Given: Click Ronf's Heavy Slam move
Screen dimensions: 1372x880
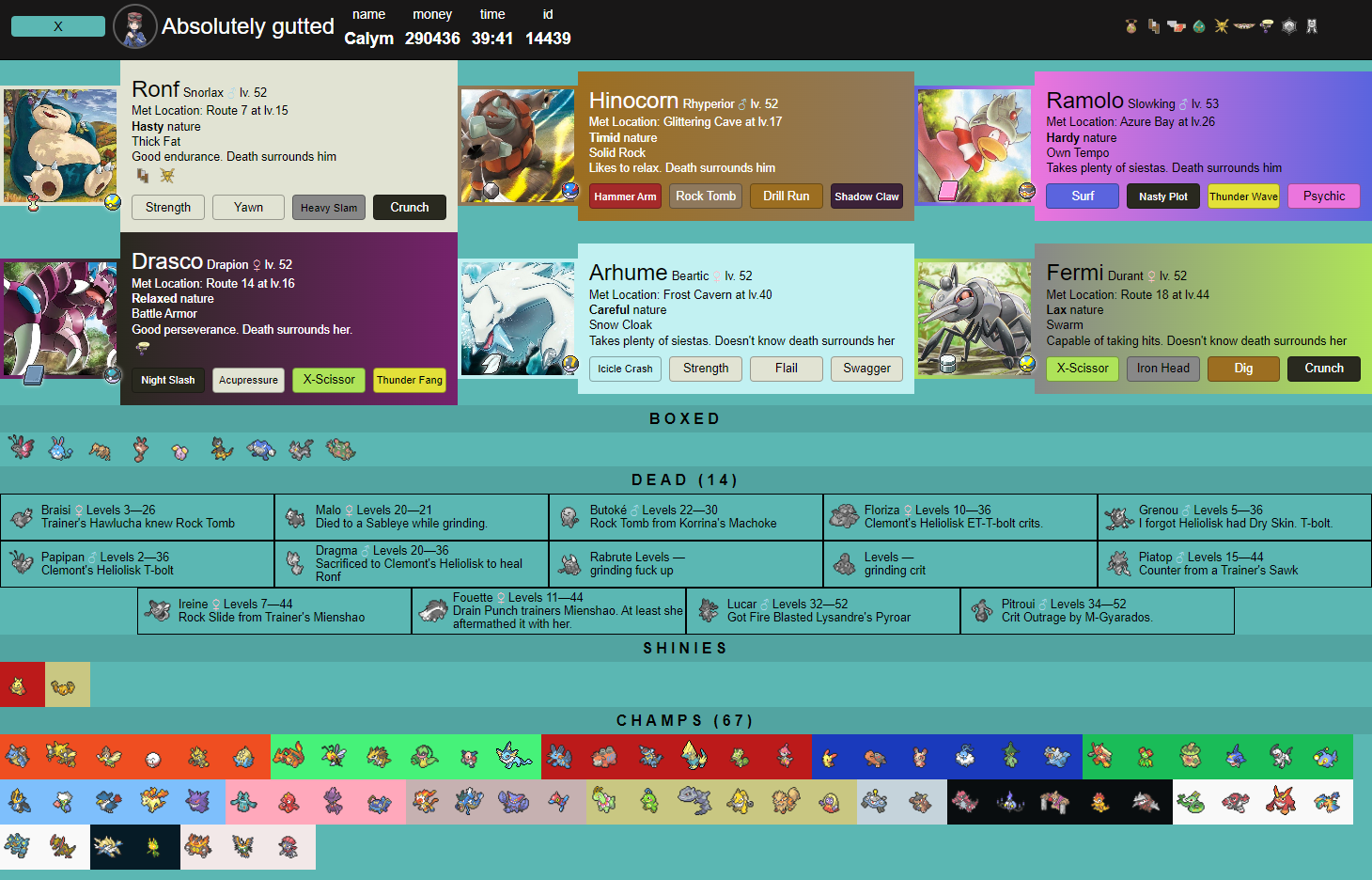Looking at the screenshot, I should [x=329, y=207].
